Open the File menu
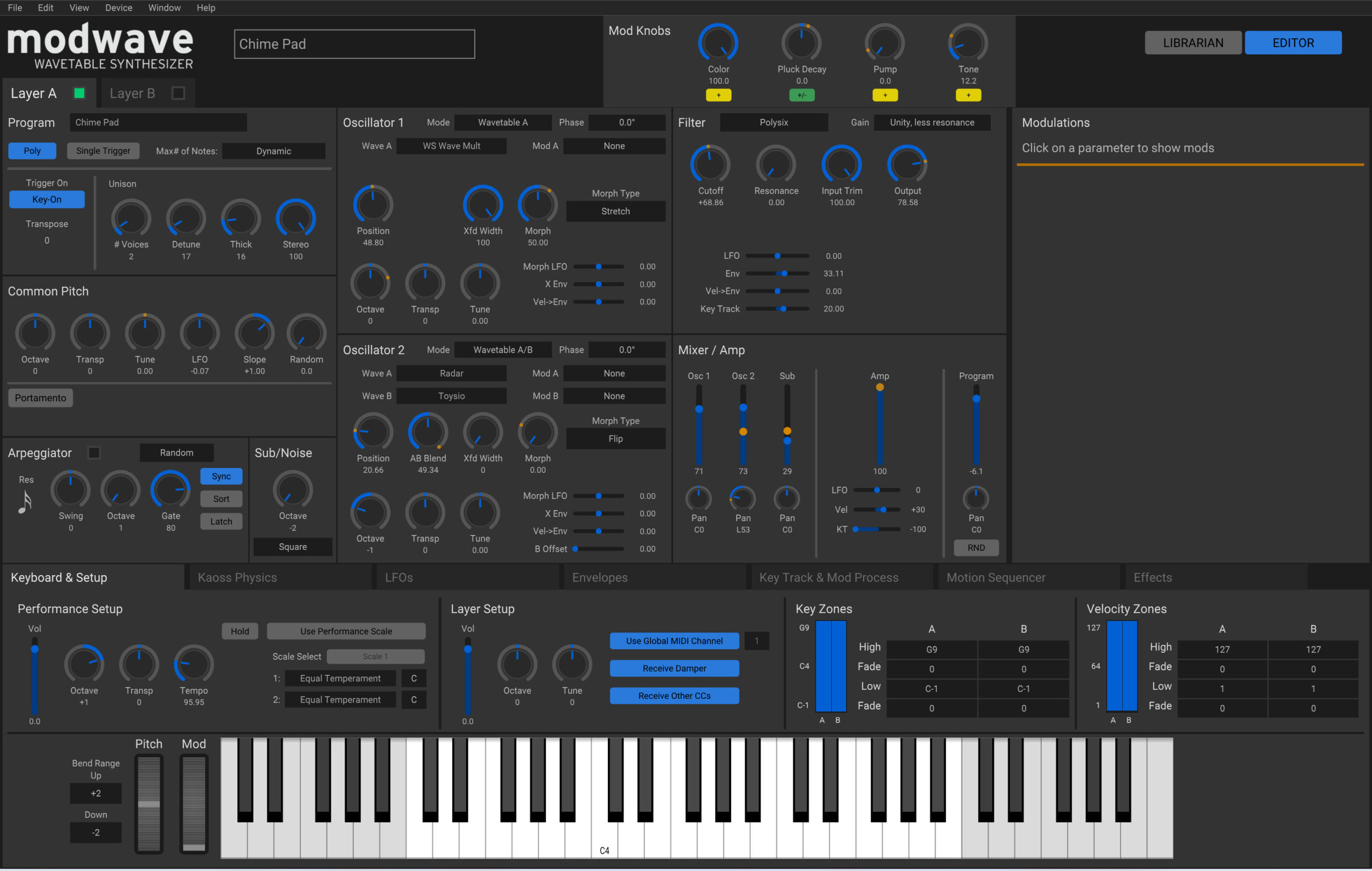Screen dimensions: 1372x871 pyautogui.click(x=15, y=8)
